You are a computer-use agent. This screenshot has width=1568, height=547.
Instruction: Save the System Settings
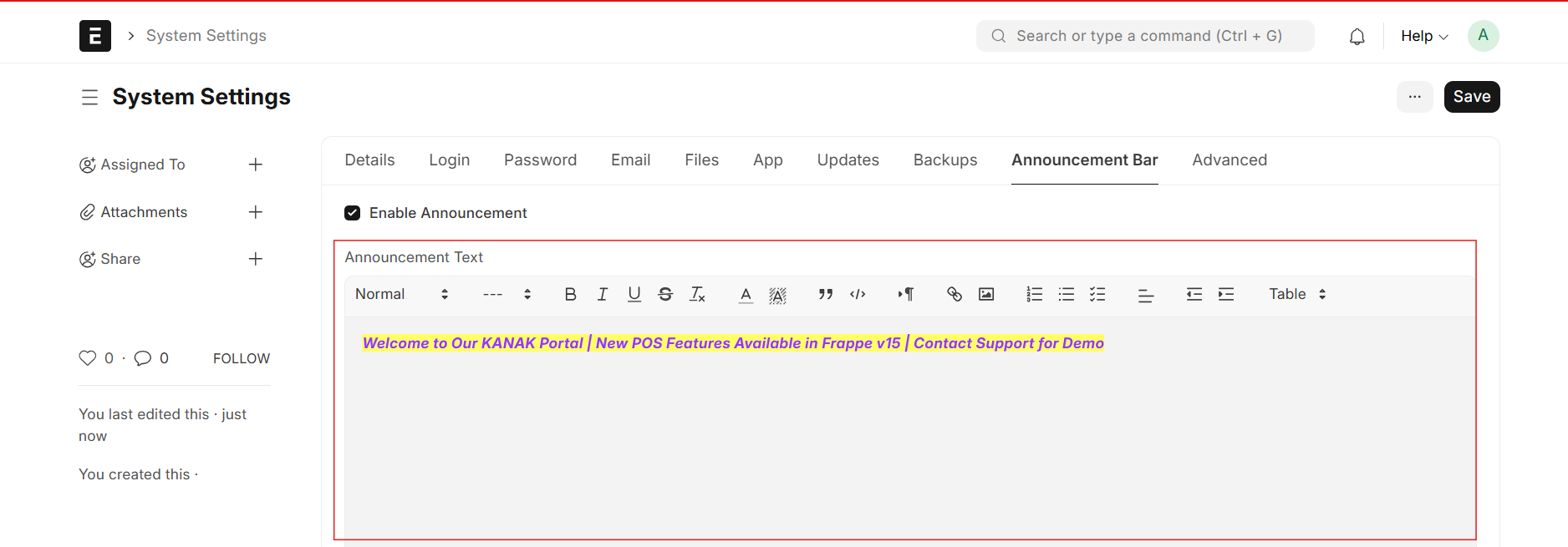tap(1472, 97)
